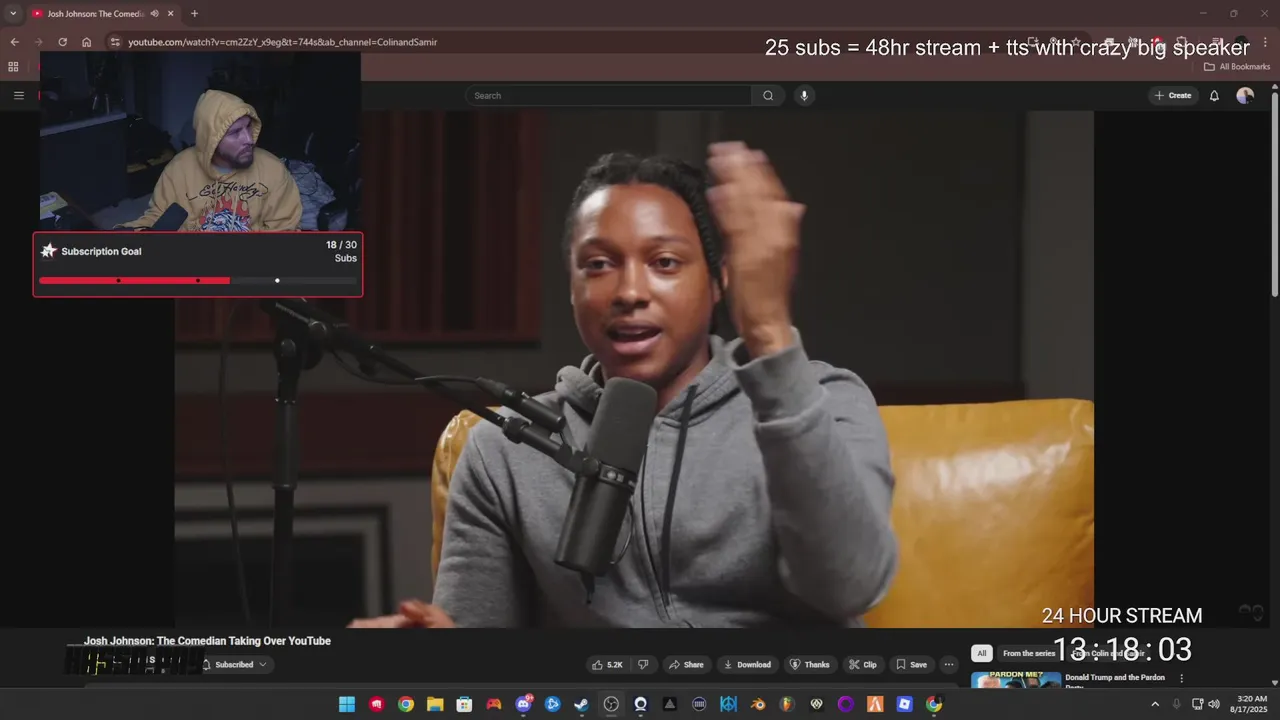Open Roblox Studio blue icon in taskbar
This screenshot has height=720, width=1280.
(x=904, y=704)
